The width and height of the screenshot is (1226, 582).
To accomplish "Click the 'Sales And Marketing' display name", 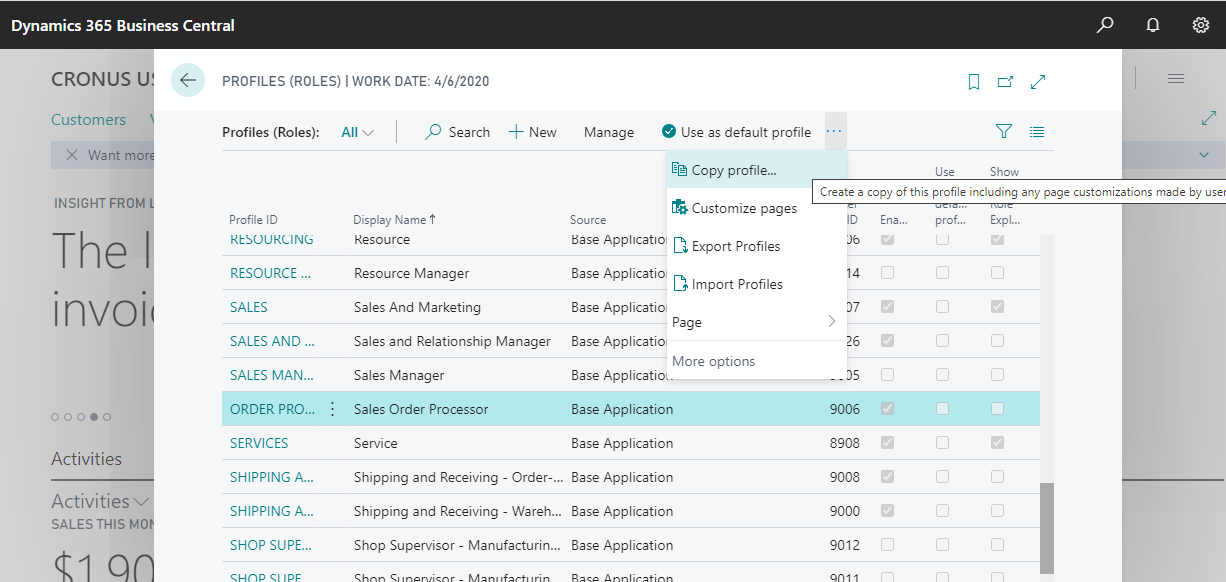I will pos(417,307).
